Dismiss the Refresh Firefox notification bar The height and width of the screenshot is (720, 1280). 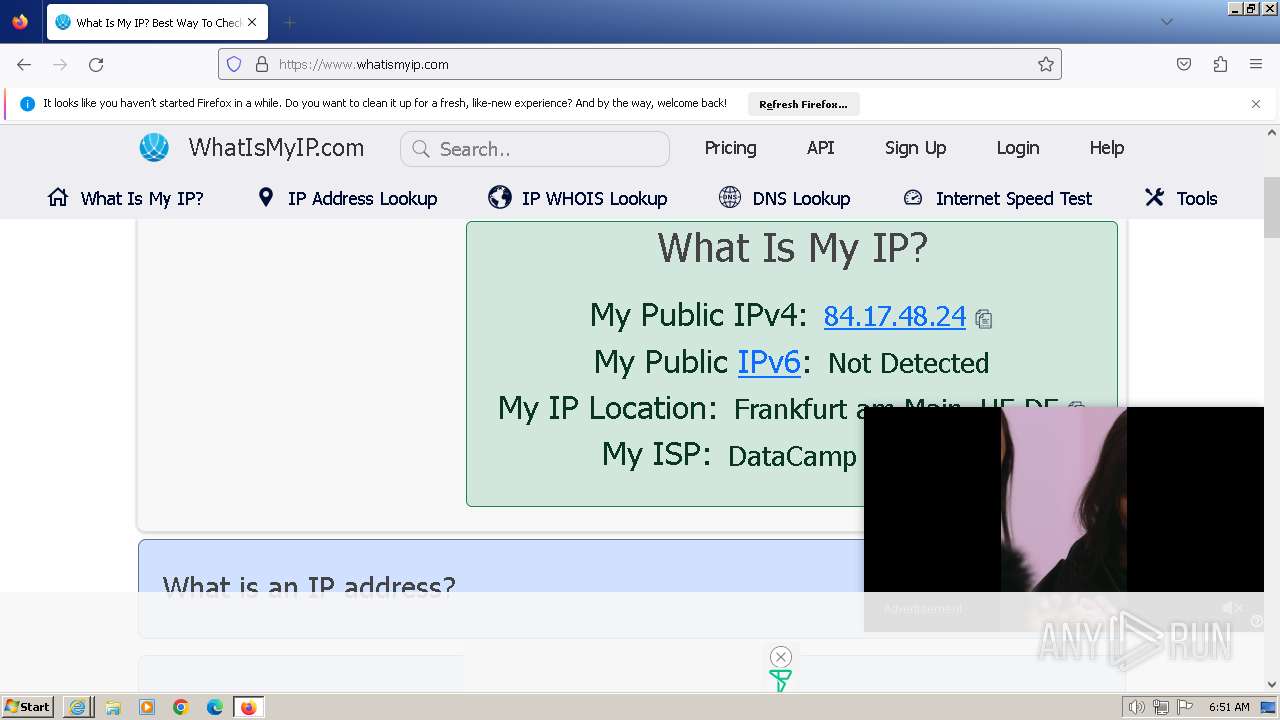[x=1256, y=103]
